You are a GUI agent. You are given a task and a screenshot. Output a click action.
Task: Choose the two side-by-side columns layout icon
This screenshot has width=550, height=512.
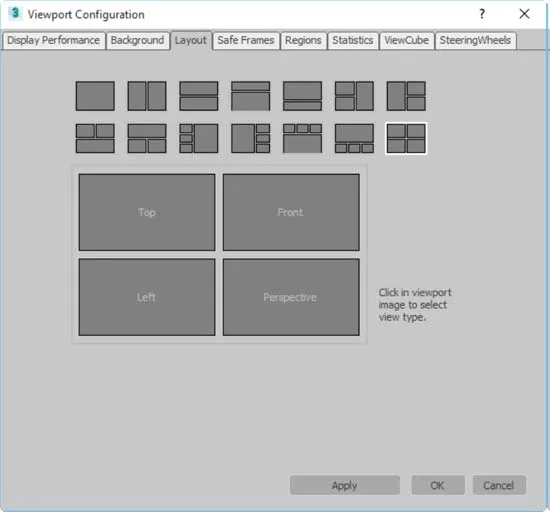pyautogui.click(x=147, y=96)
